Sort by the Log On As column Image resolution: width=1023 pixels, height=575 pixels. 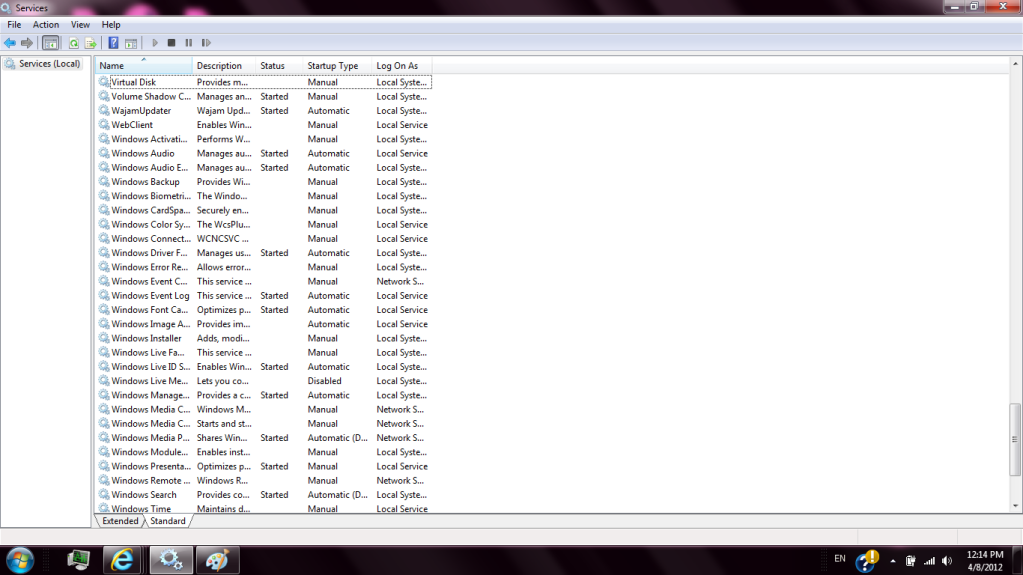click(x=401, y=65)
